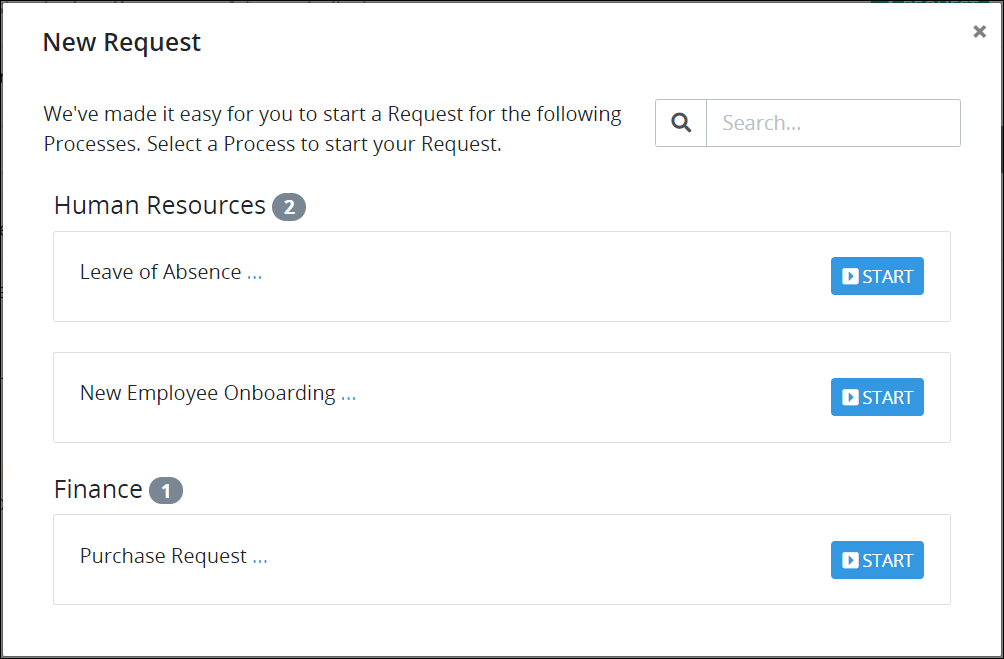The image size is (1004, 659).
Task: Click the play icon beside Purchase Request
Action: (850, 560)
